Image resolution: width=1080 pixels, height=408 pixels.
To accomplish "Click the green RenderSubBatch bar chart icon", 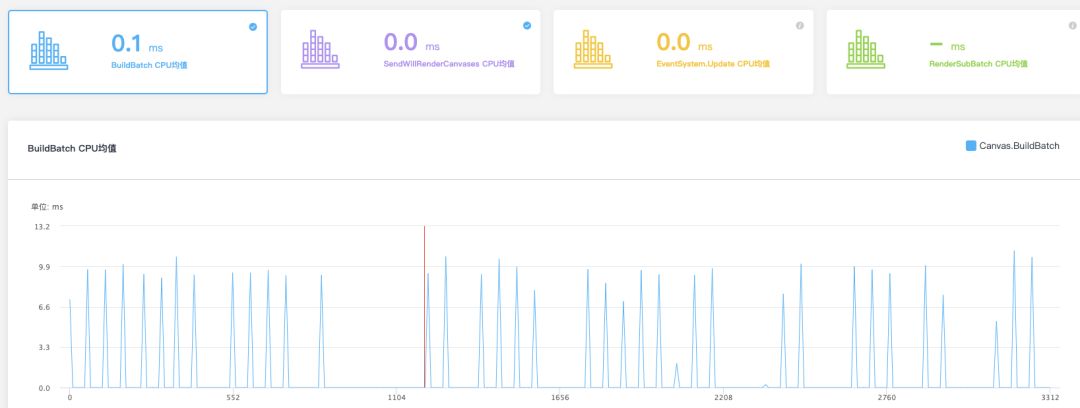I will click(x=866, y=50).
